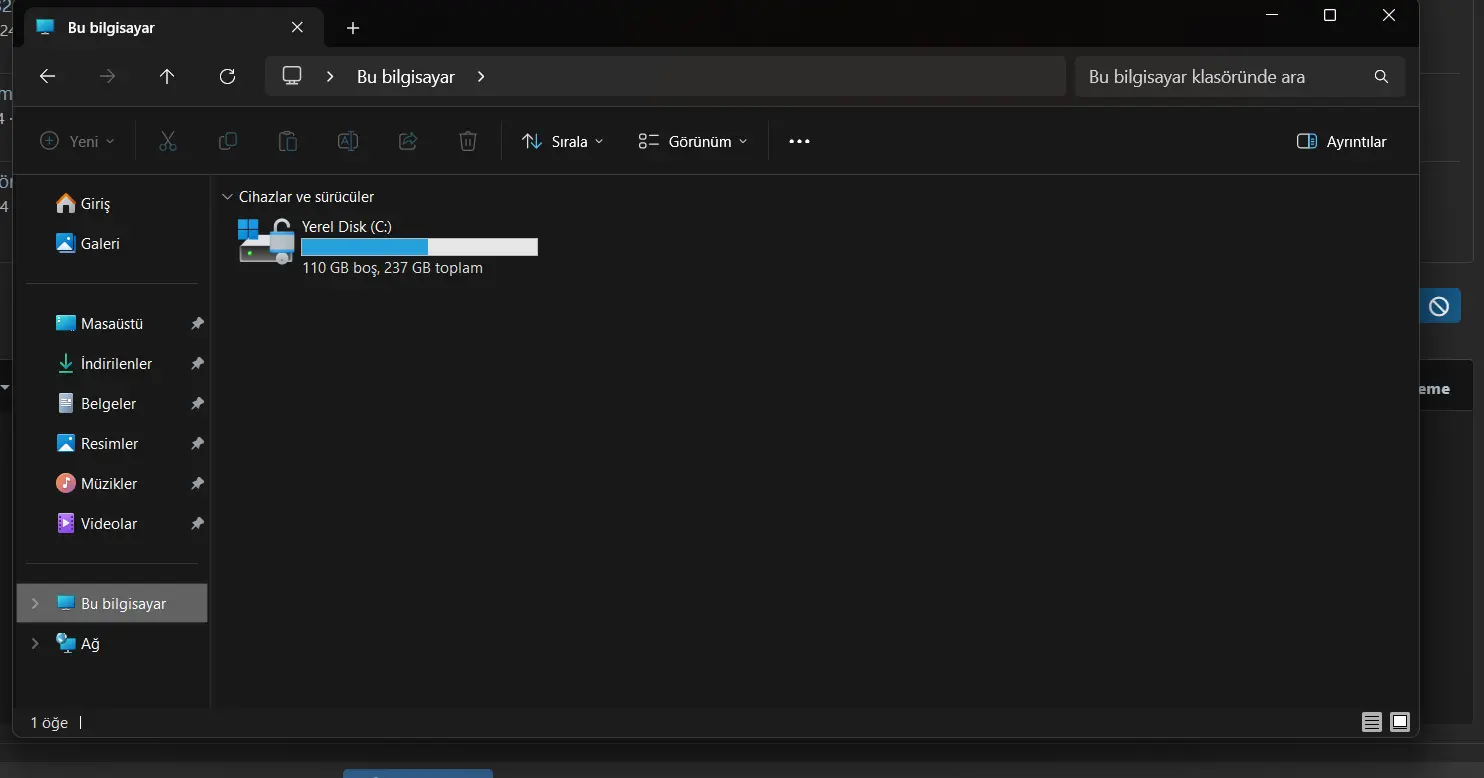Click chevron before Bu bilgisayar in address bar
The image size is (1484, 778).
point(330,77)
